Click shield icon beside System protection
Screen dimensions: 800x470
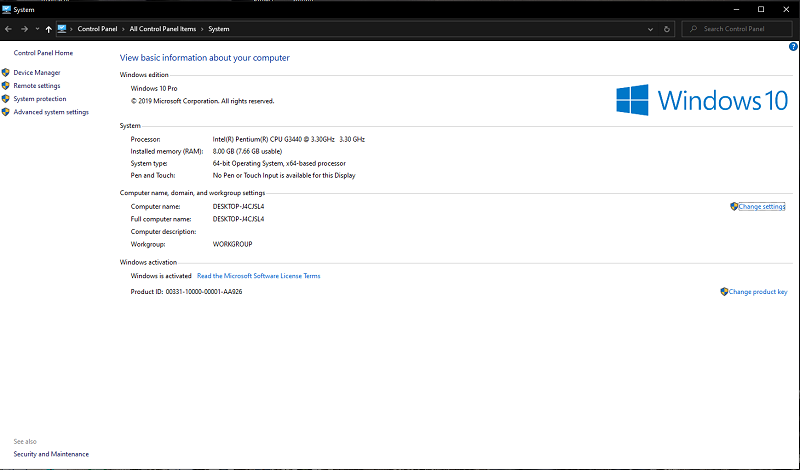pyautogui.click(x=6, y=99)
